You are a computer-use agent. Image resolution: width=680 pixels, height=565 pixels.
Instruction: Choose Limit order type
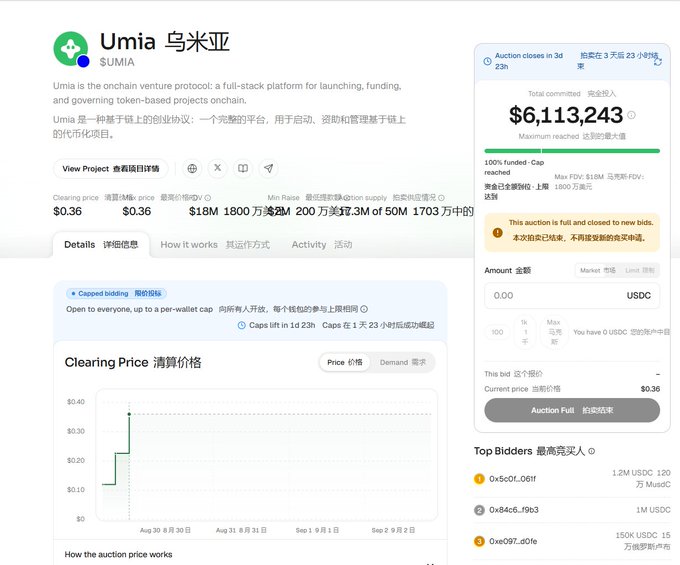639,270
